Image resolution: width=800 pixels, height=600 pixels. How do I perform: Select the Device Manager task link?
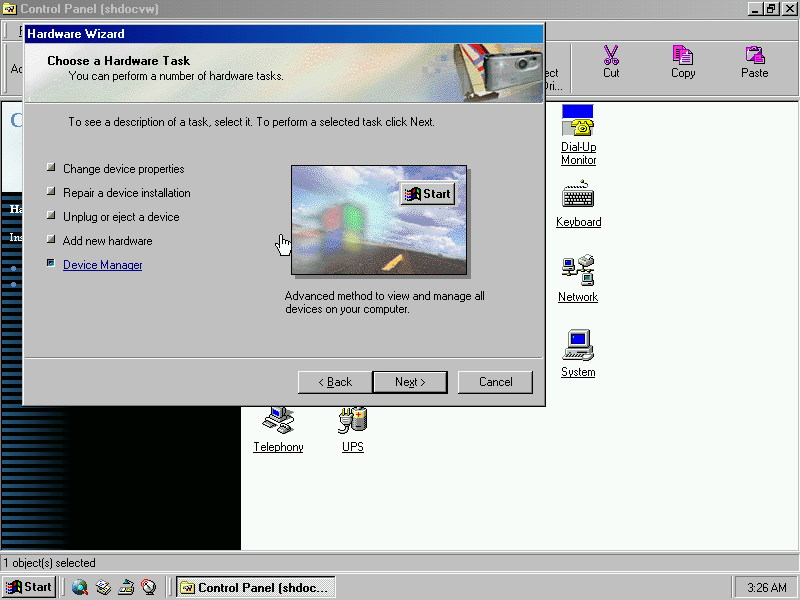tap(102, 265)
